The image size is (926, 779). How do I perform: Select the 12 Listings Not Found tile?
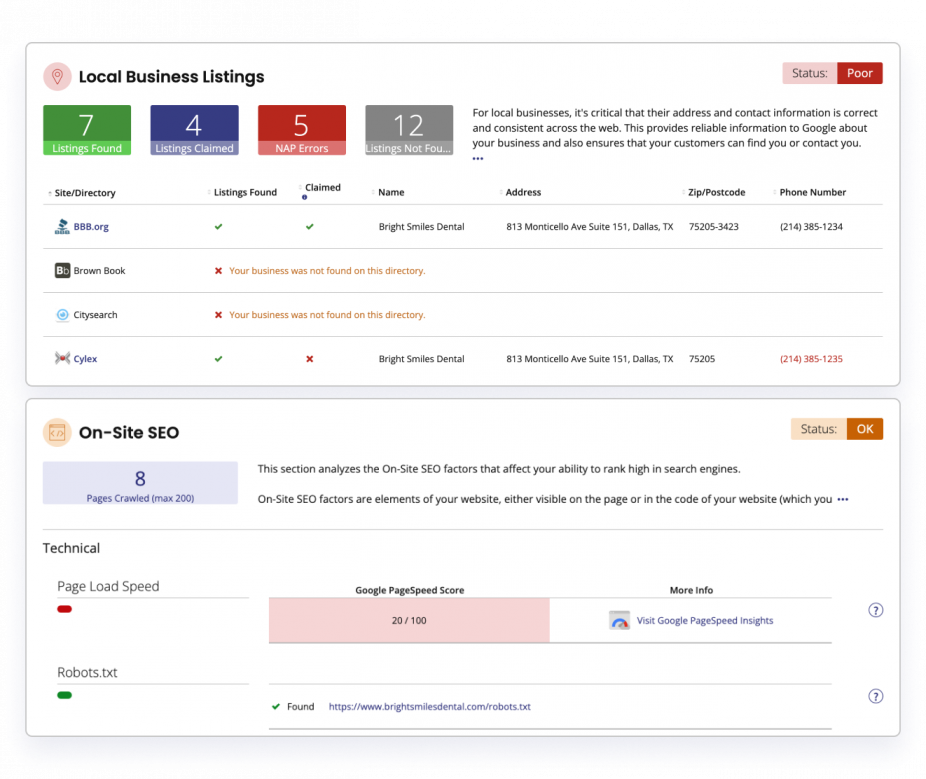pos(409,130)
